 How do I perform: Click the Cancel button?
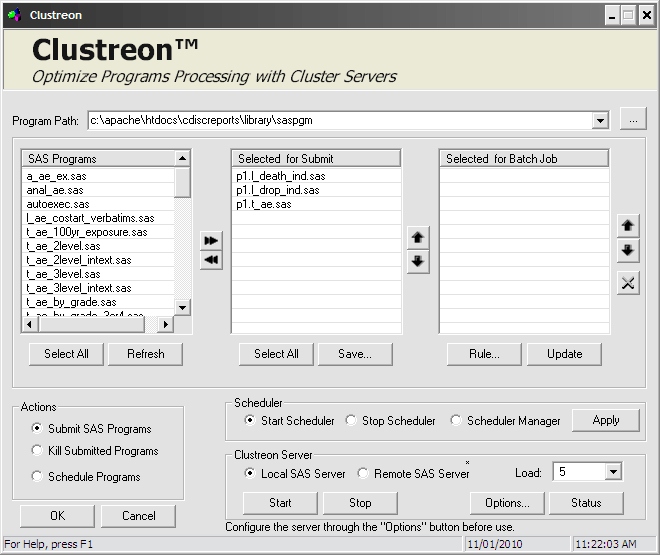click(138, 516)
